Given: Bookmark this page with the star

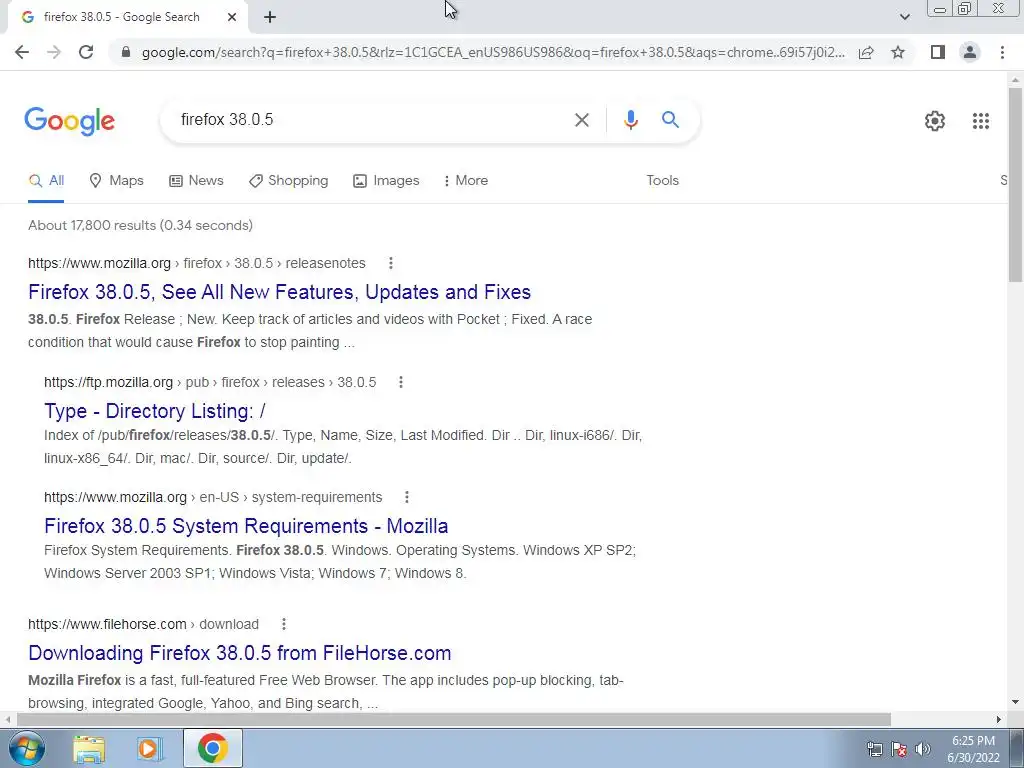Looking at the screenshot, I should coord(898,52).
